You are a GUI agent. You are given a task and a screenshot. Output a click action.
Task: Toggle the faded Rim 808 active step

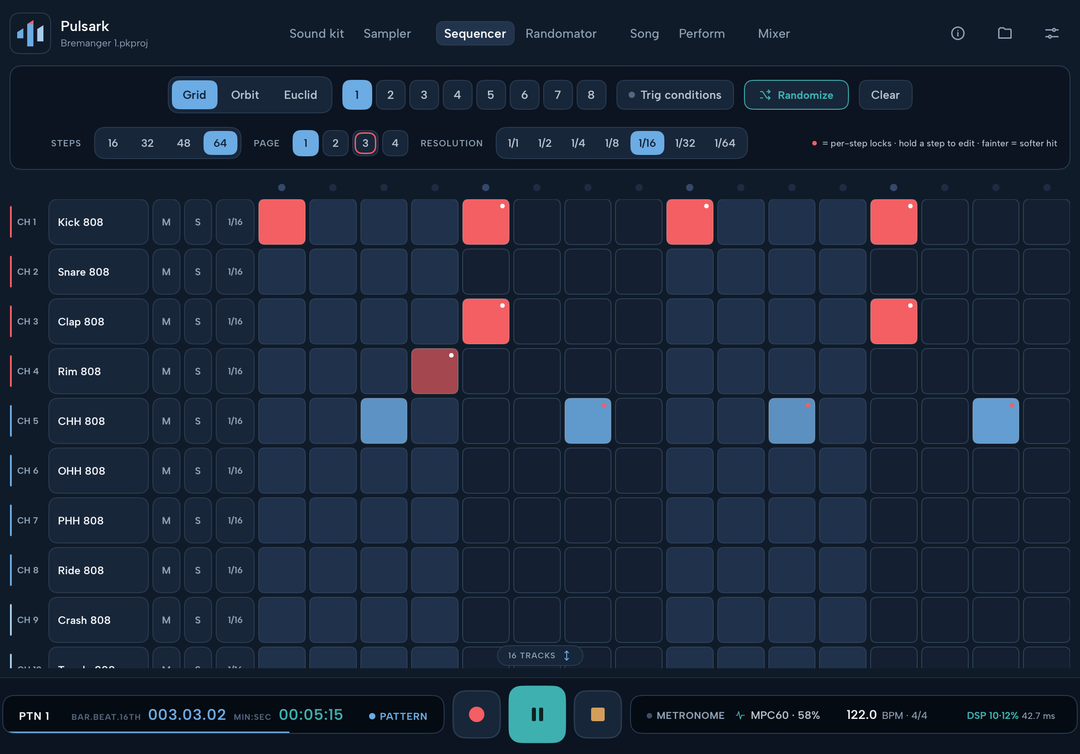click(x=435, y=371)
